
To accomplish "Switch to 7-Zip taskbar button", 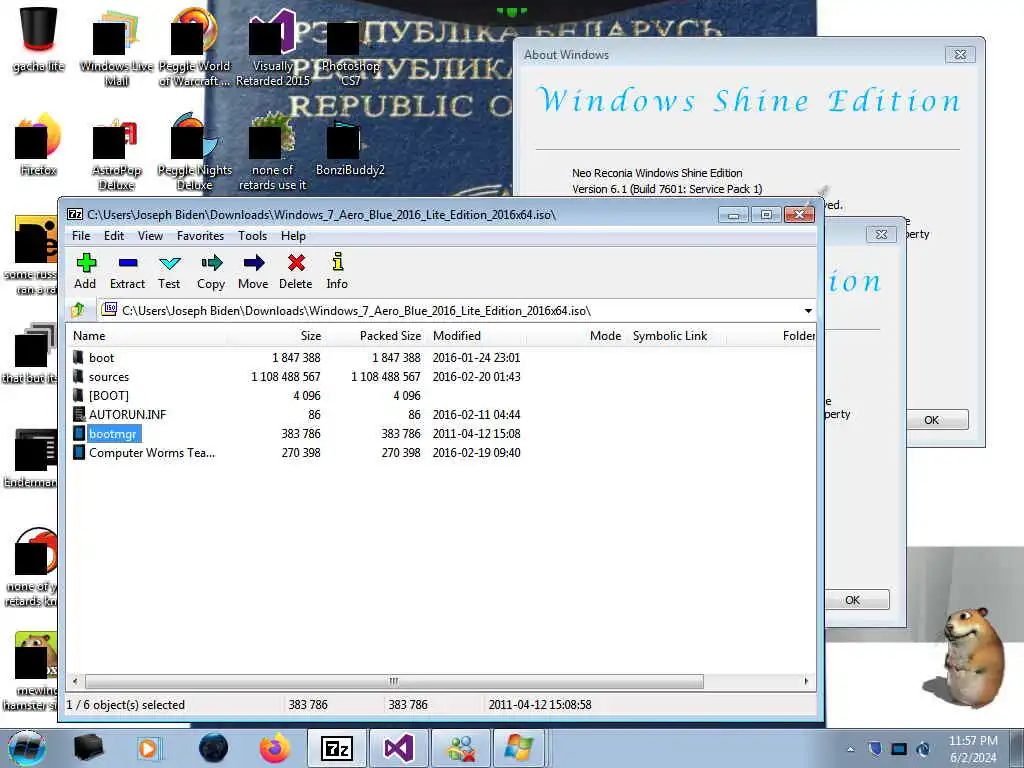I will (x=337, y=748).
